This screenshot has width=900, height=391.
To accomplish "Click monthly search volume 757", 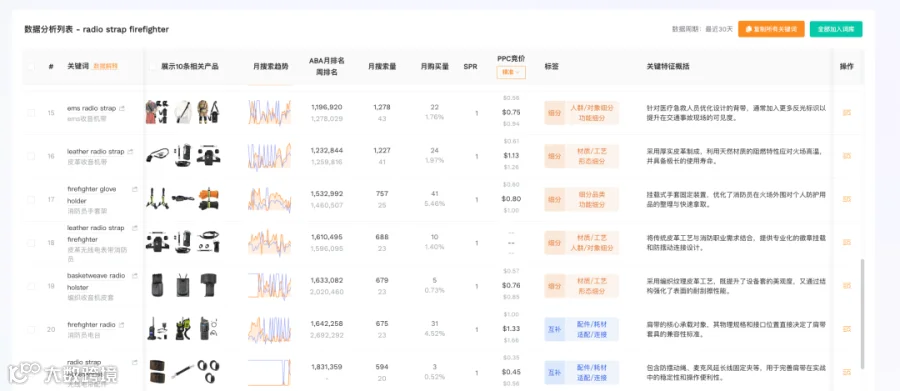I will pos(382,194).
